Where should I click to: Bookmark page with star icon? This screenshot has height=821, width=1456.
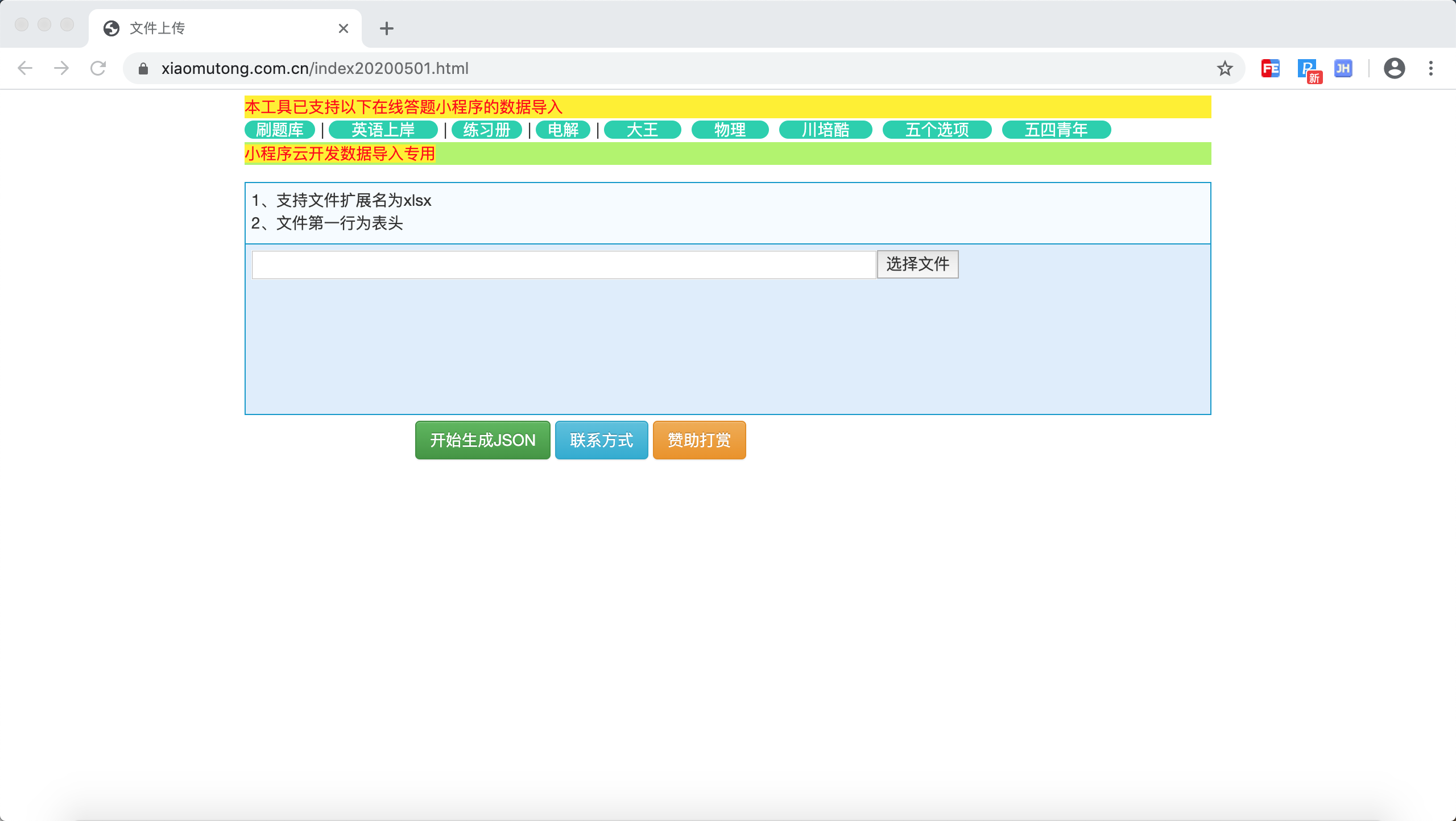coord(1225,68)
